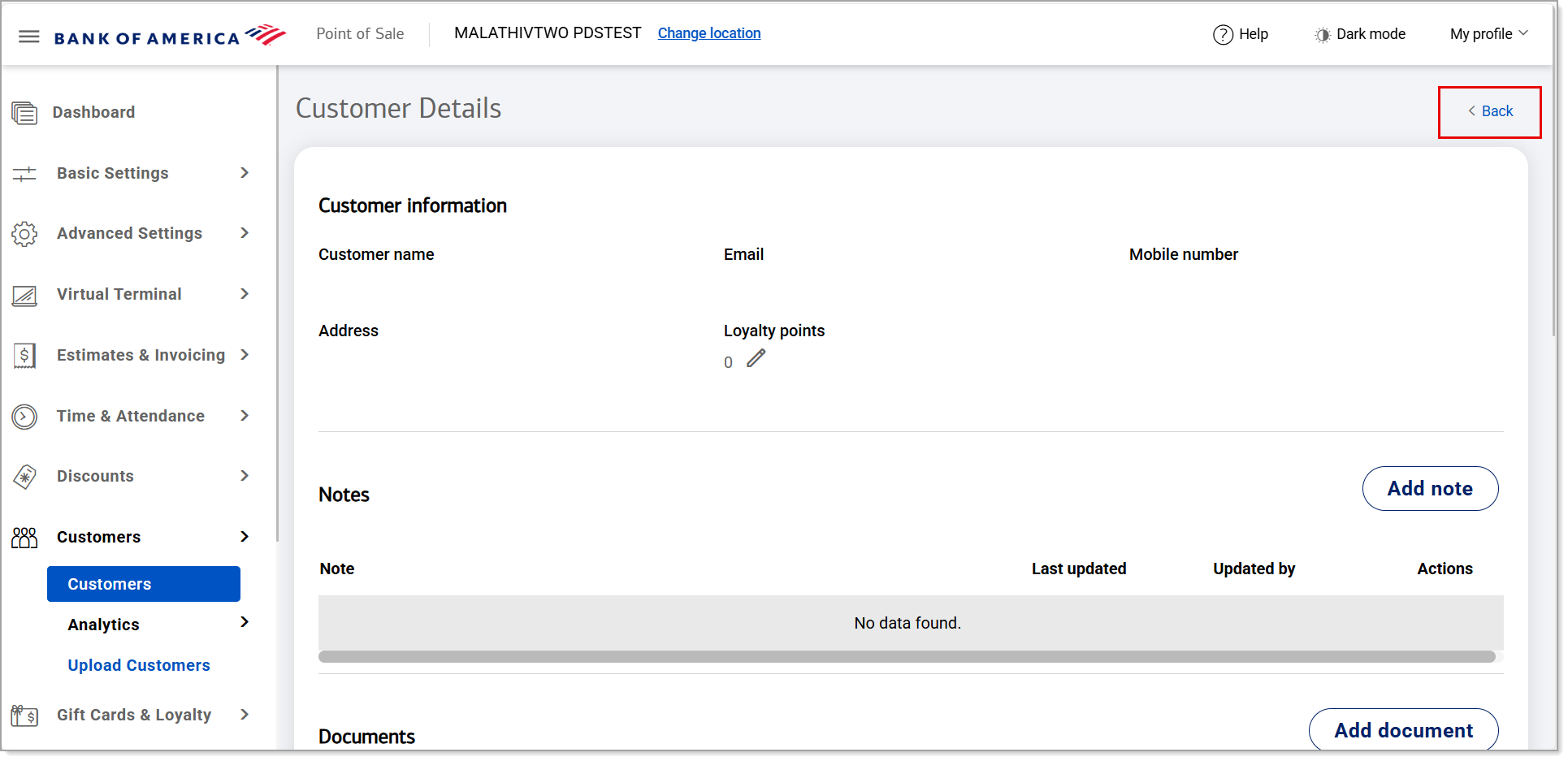The image size is (1568, 761).
Task: Click the Time & Attendance clock icon
Action: pos(24,417)
